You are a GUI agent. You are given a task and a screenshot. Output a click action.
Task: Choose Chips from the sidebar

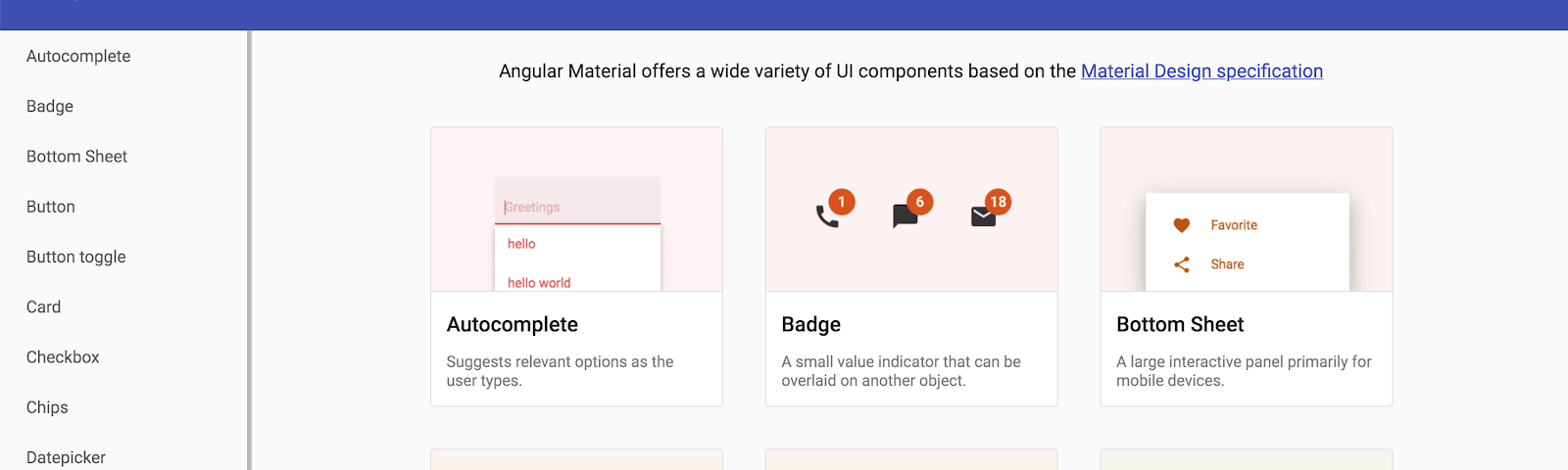[x=47, y=407]
